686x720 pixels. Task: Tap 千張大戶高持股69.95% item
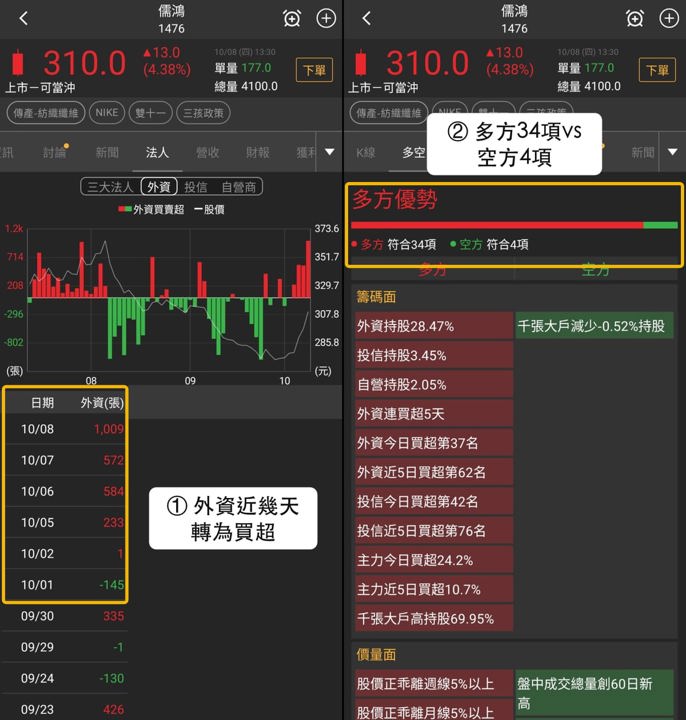433,619
